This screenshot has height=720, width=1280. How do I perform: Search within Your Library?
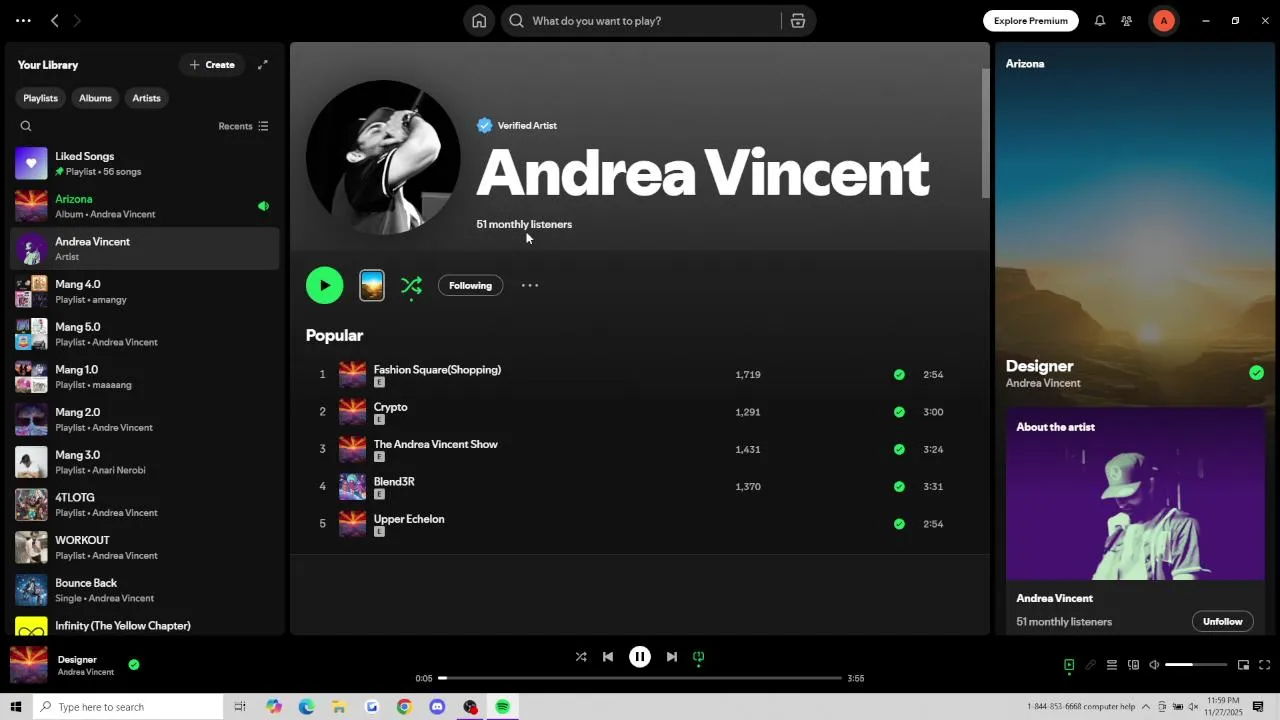tap(26, 126)
